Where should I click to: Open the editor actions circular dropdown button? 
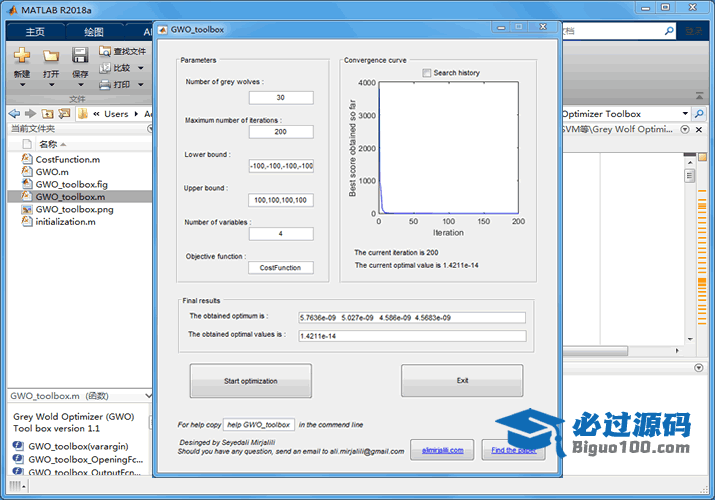[x=685, y=129]
